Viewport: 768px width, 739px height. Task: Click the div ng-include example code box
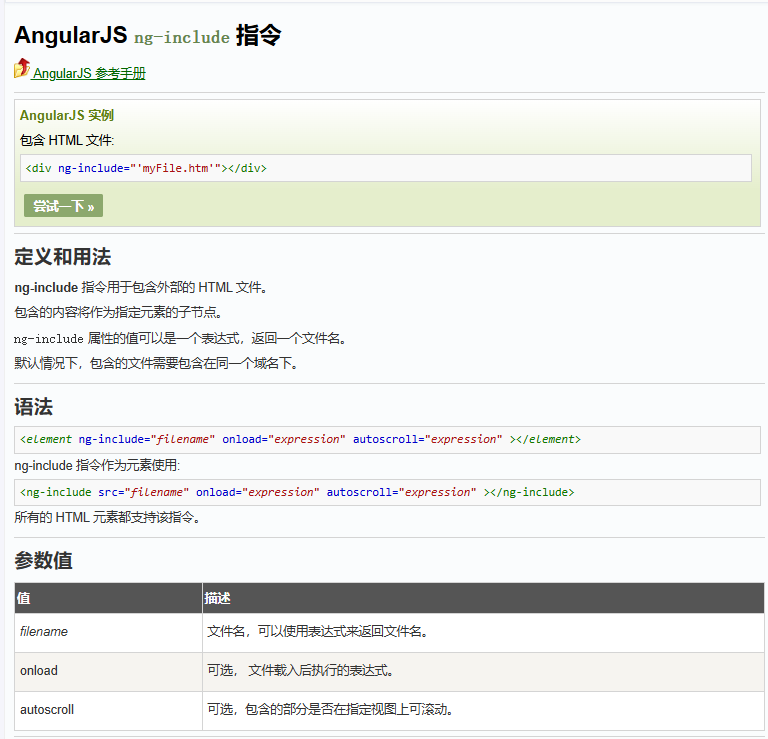pyautogui.click(x=385, y=168)
